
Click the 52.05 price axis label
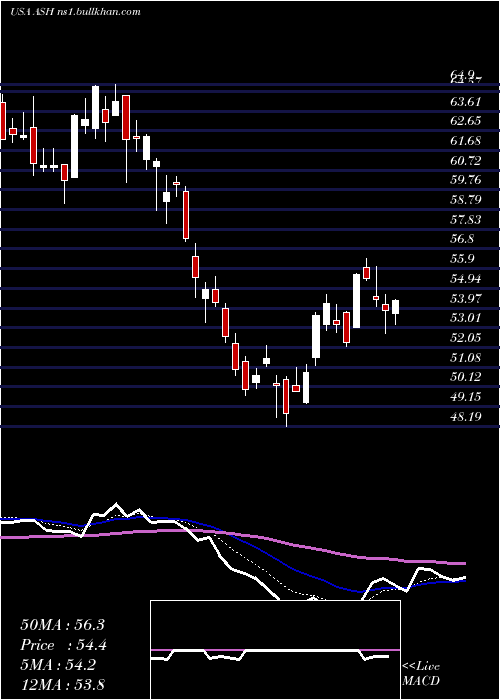[466, 338]
